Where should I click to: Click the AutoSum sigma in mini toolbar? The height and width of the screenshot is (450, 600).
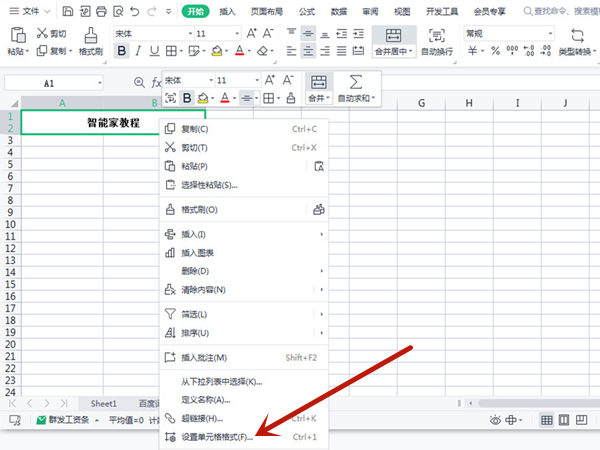pyautogui.click(x=355, y=82)
